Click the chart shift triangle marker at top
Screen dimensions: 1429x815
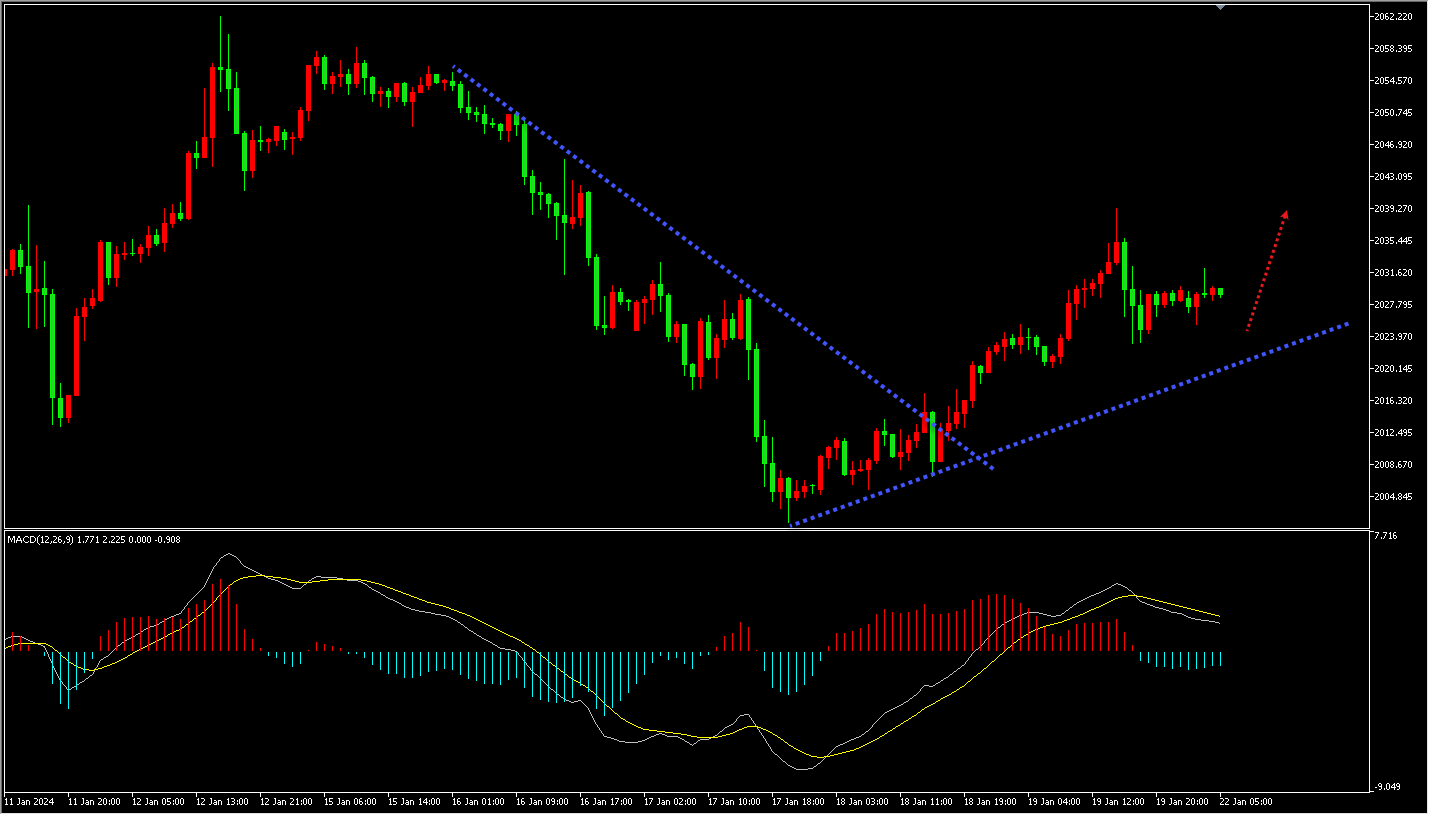click(x=1220, y=7)
